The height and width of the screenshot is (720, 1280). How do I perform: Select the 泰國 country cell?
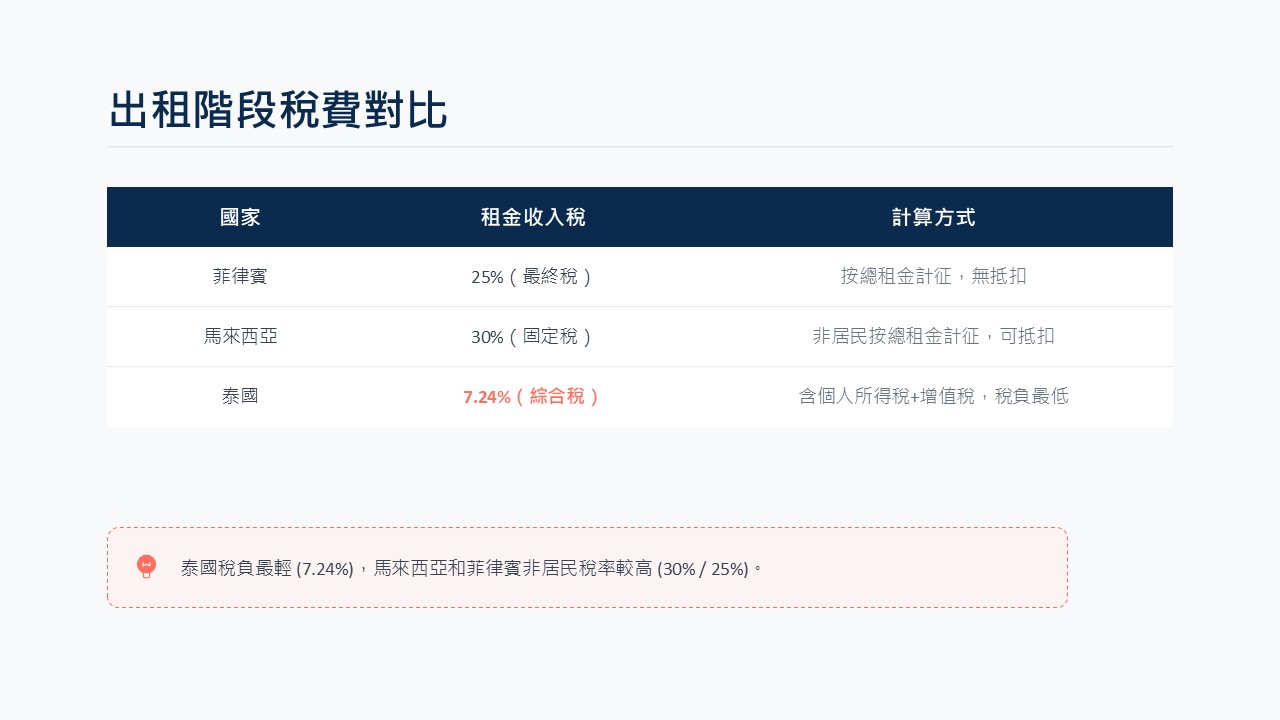tap(240, 397)
